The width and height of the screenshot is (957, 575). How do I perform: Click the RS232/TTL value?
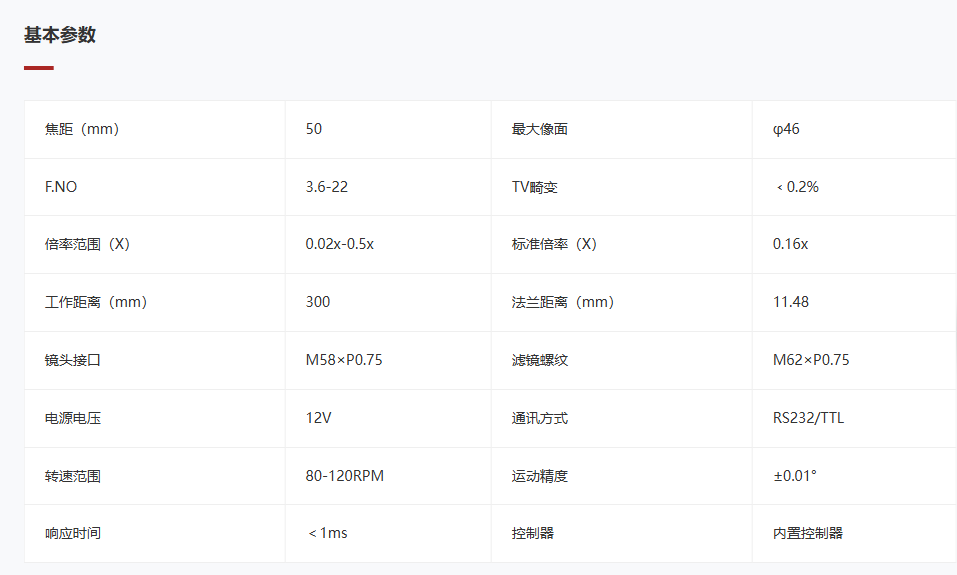click(x=809, y=418)
